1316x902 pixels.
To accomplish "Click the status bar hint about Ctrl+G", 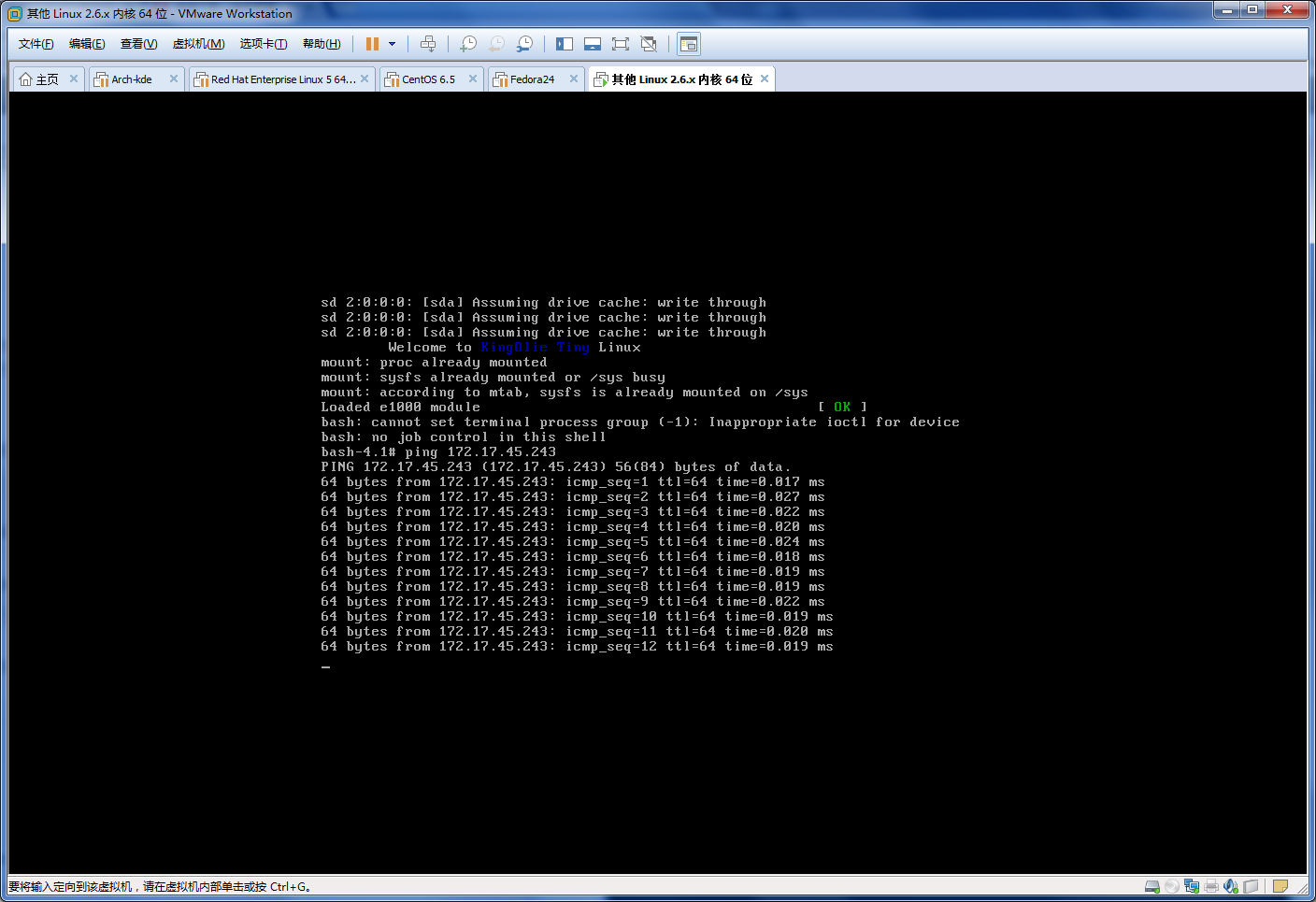I will (x=160, y=887).
